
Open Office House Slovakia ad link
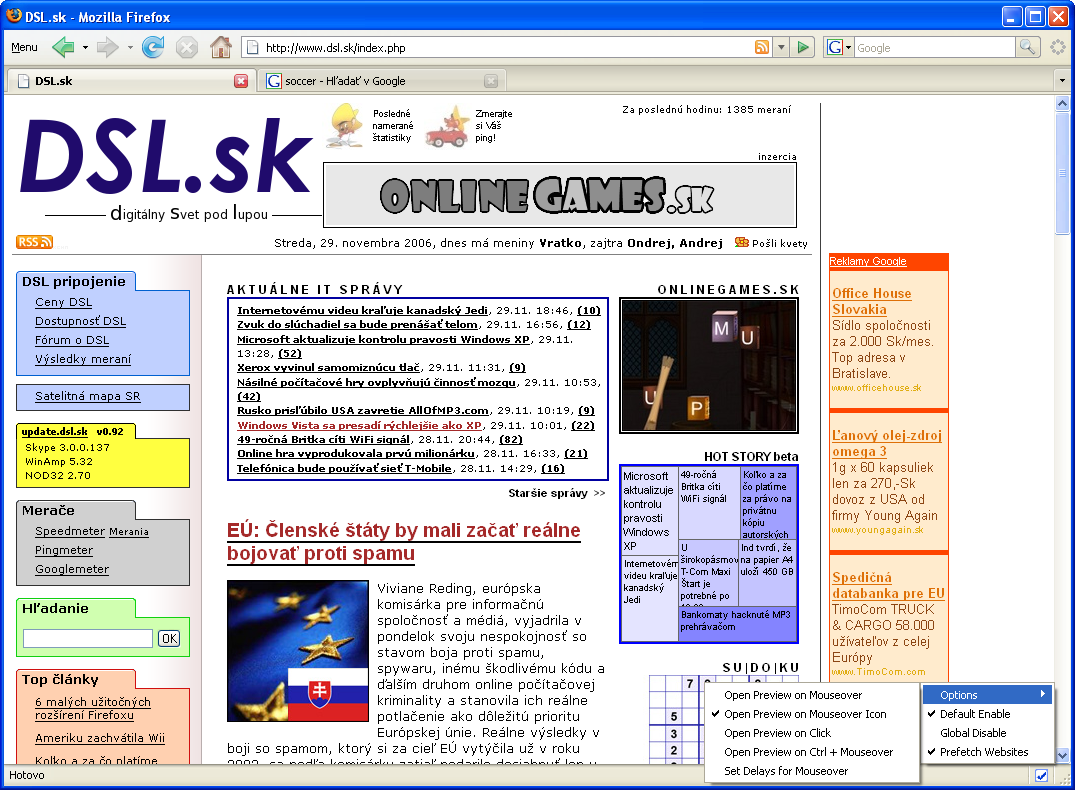pyautogui.click(x=871, y=301)
